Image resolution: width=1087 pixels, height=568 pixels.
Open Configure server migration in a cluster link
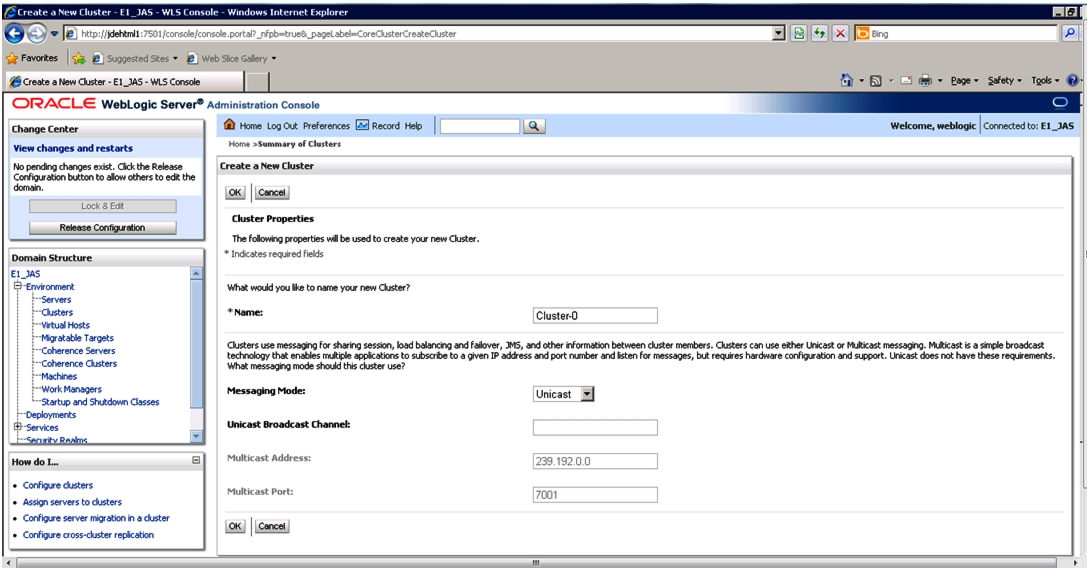[96, 517]
